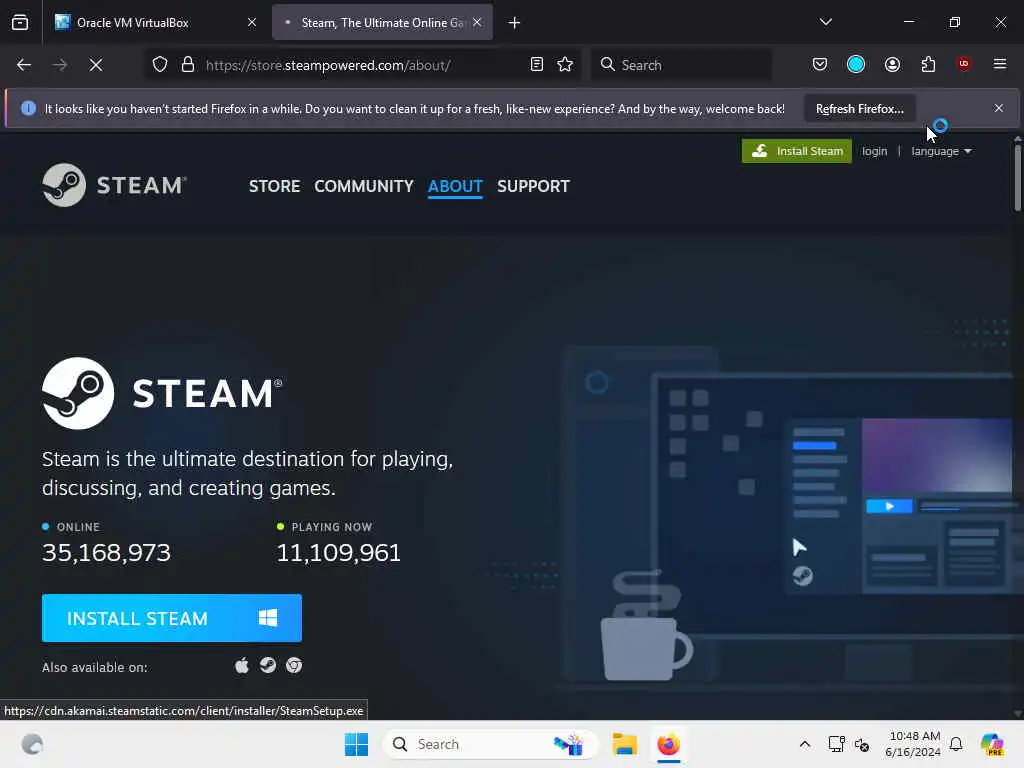Open the Firefox hamburger menu
Image resolution: width=1024 pixels, height=768 pixels.
pos(1000,64)
